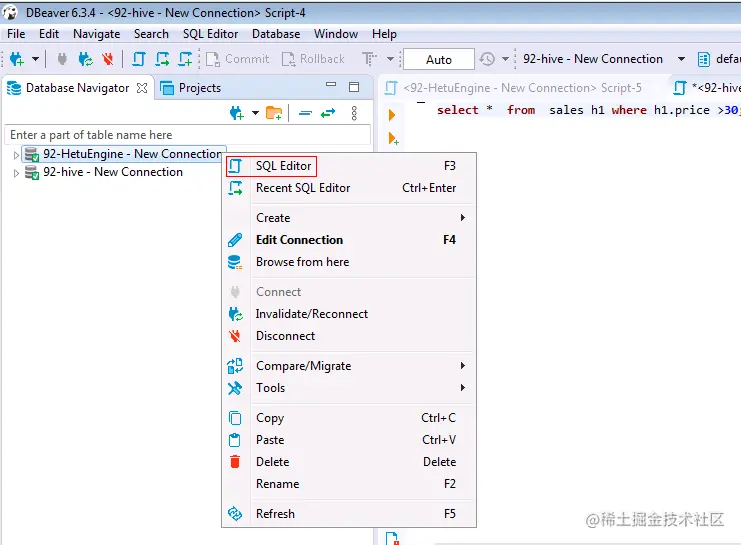Execute SQL statement in new tab icon
The height and width of the screenshot is (545, 741).
point(393,138)
